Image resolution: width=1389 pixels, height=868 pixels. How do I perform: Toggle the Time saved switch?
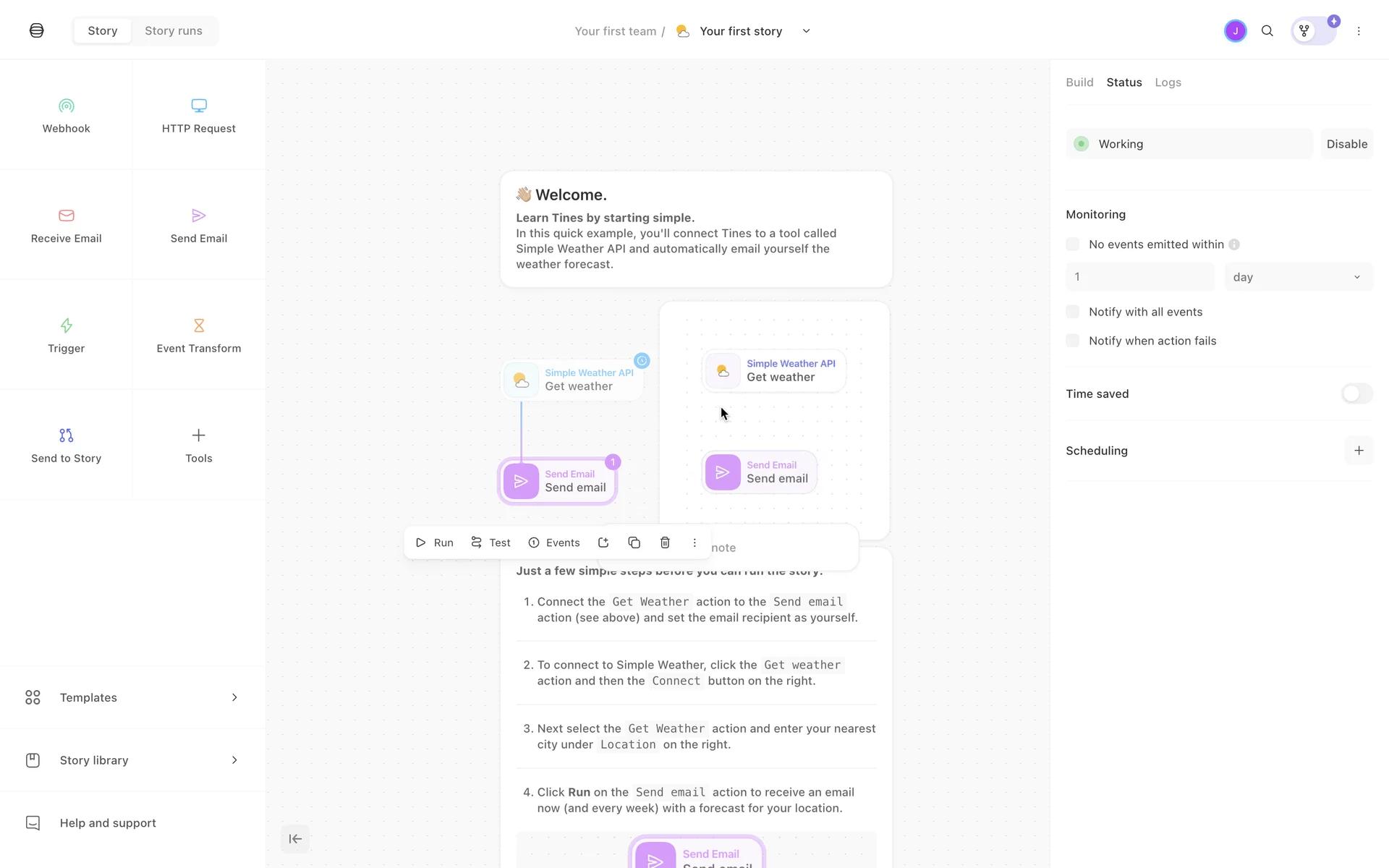(1356, 393)
